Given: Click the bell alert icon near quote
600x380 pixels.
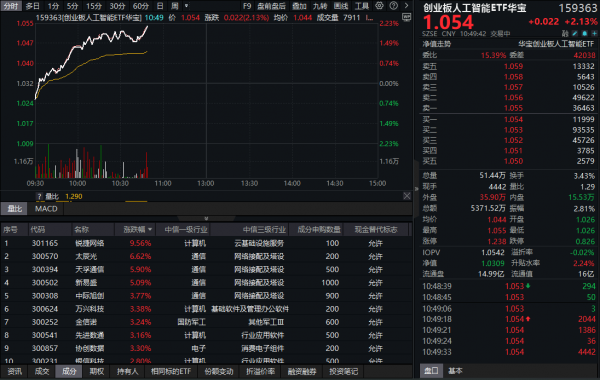Looking at the screenshot, I should [584, 34].
